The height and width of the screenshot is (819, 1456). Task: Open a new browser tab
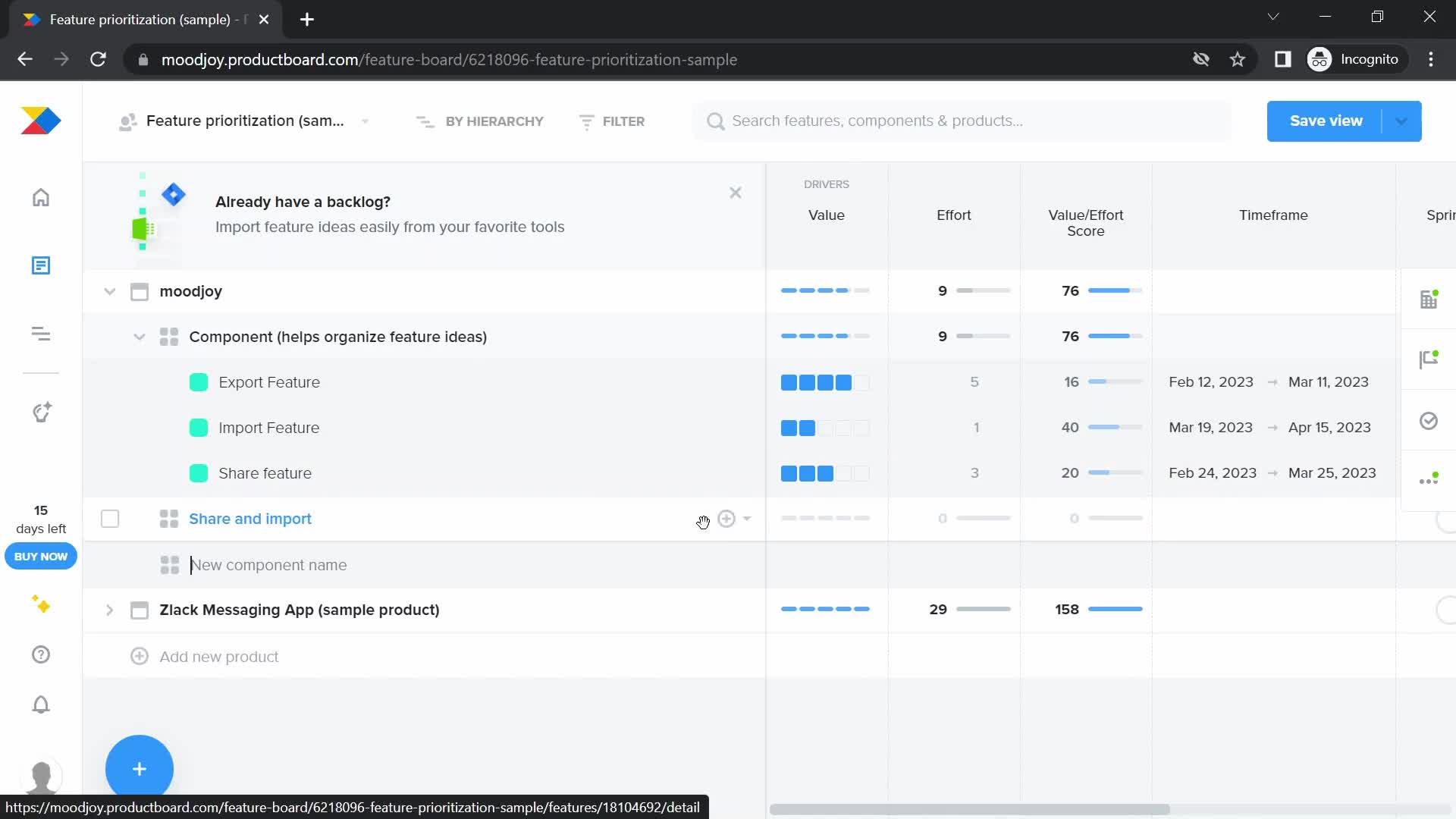307,20
